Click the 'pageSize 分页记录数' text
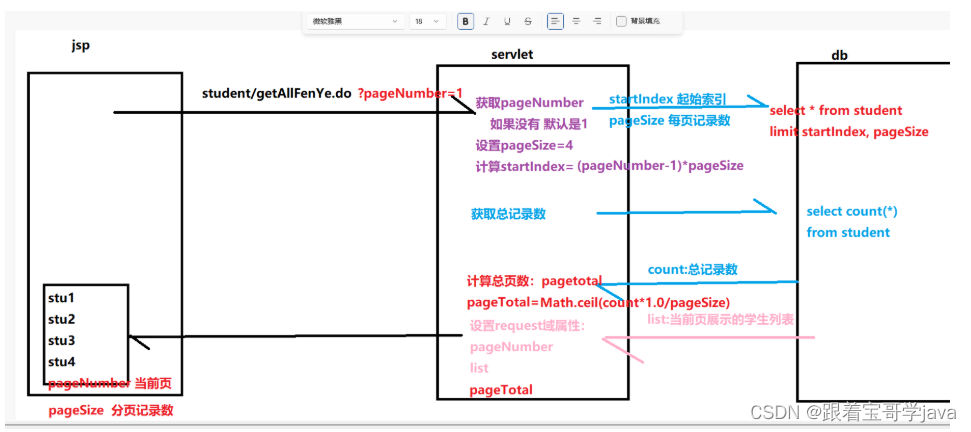 click(x=111, y=410)
